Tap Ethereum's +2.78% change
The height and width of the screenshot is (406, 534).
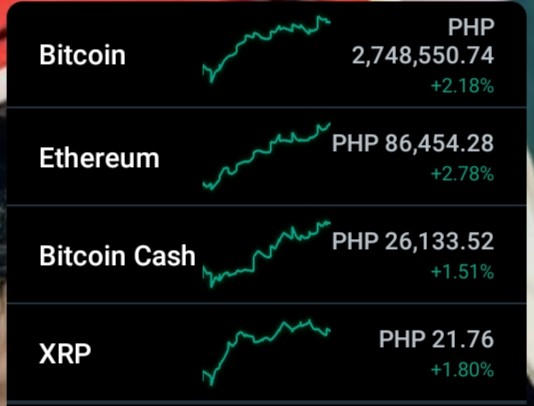(462, 174)
